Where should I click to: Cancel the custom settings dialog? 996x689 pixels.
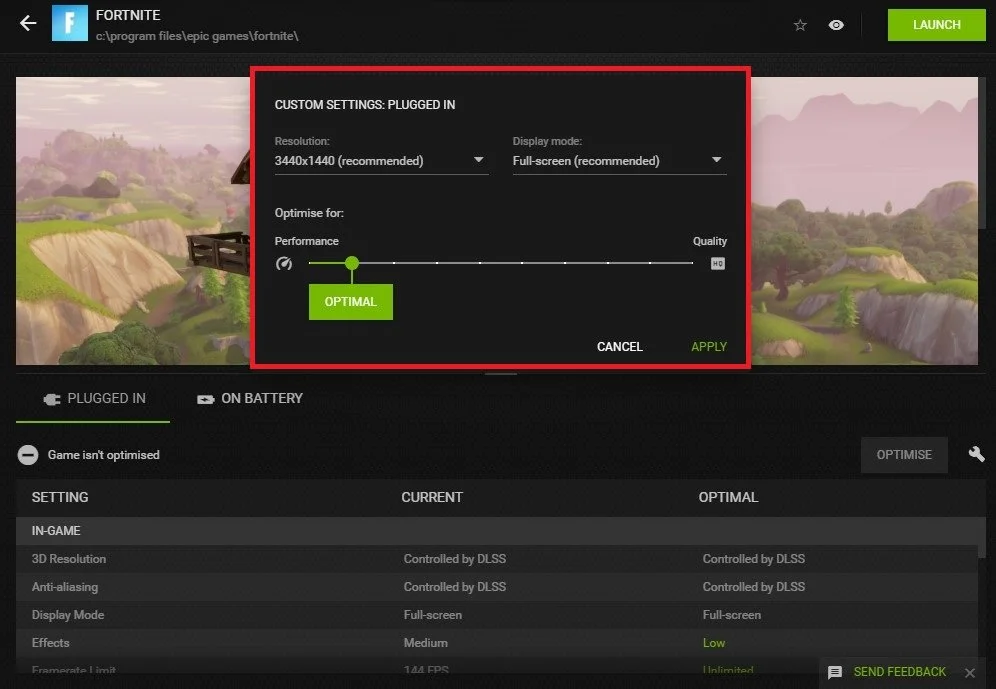pyautogui.click(x=619, y=346)
